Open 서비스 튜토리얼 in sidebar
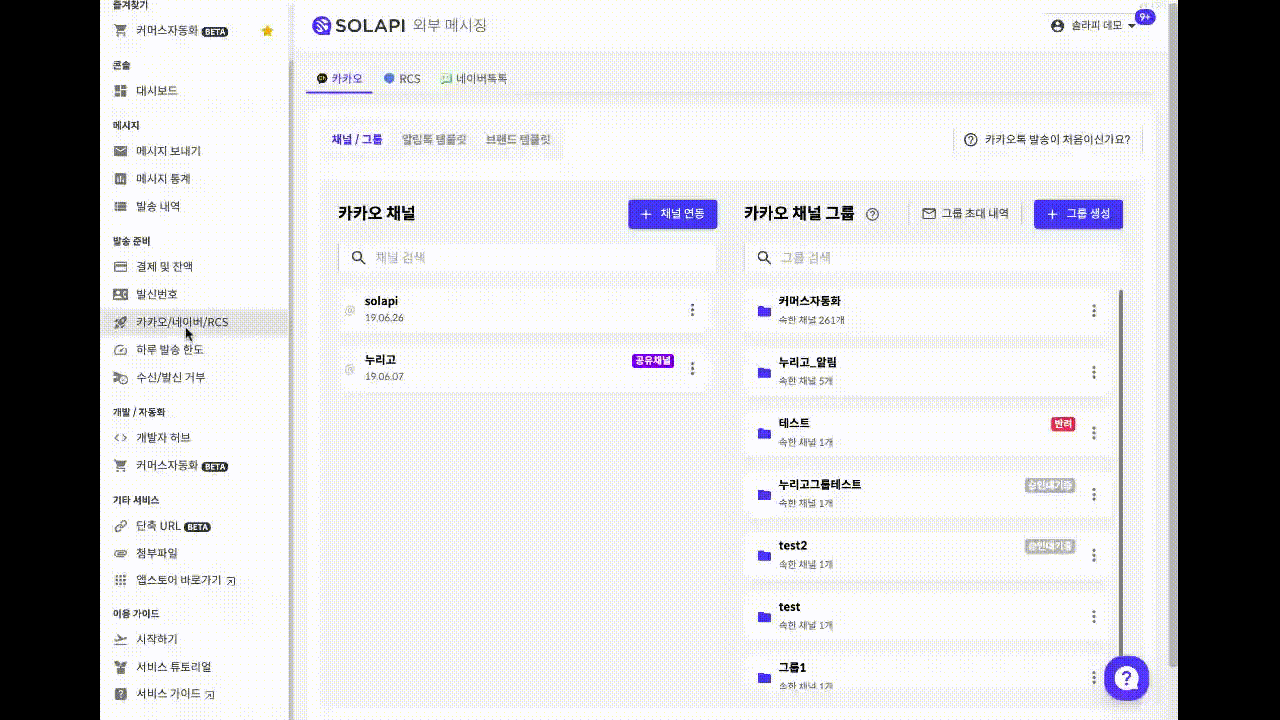 tap(173, 667)
